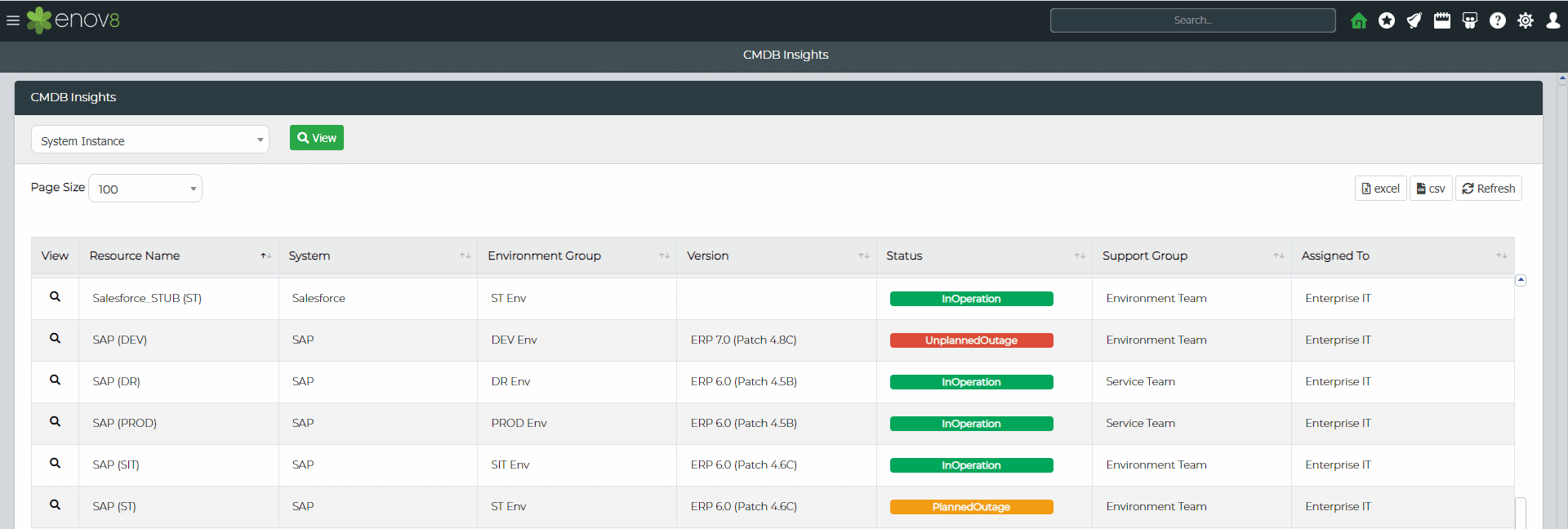View details of SAP (ST) row
The height and width of the screenshot is (529, 1568).
[x=55, y=505]
